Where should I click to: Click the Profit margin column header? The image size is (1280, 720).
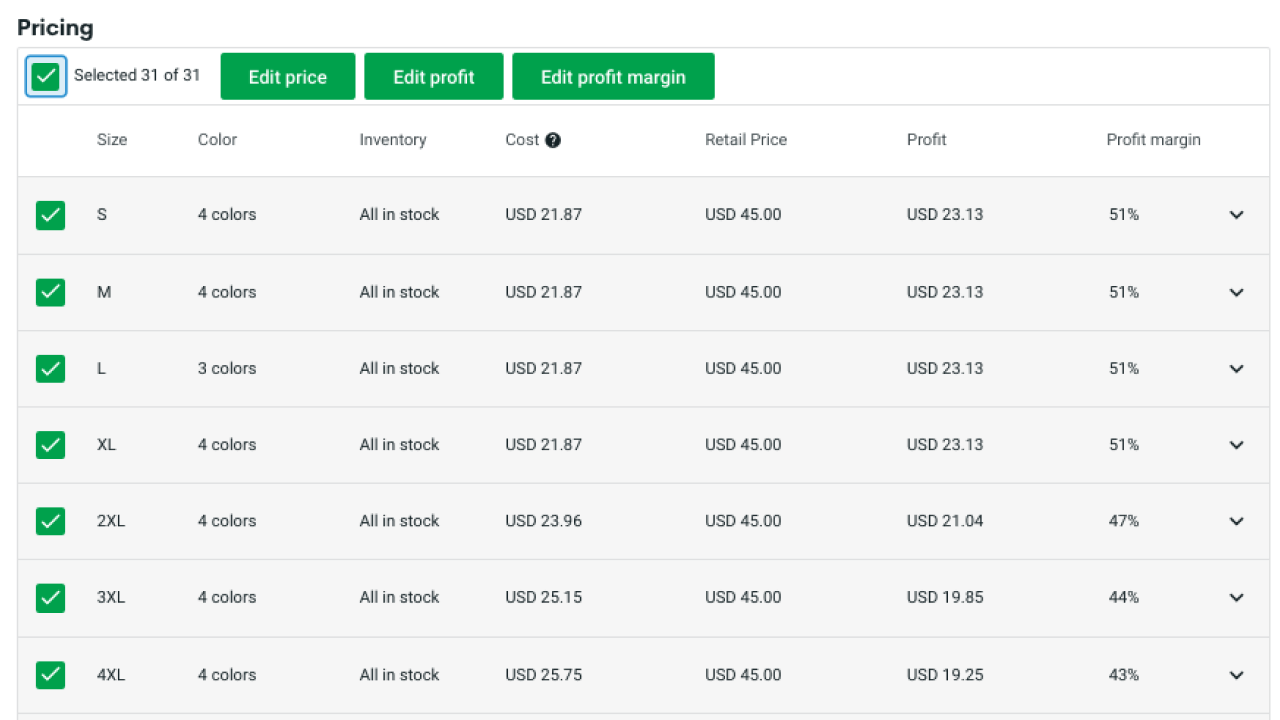pos(1153,140)
